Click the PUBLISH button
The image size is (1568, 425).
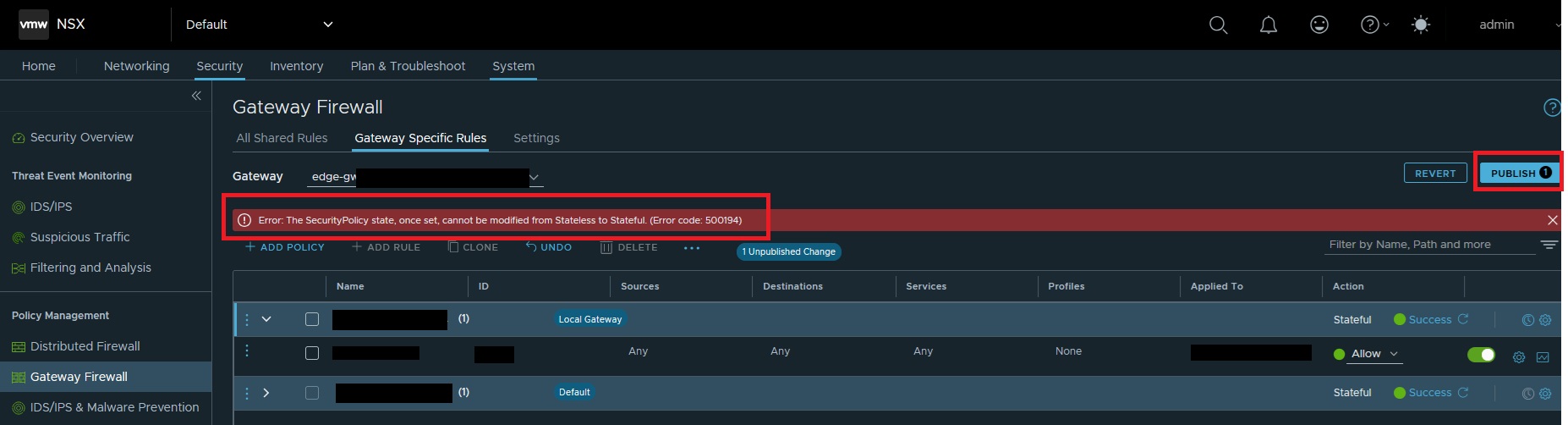pos(1521,173)
